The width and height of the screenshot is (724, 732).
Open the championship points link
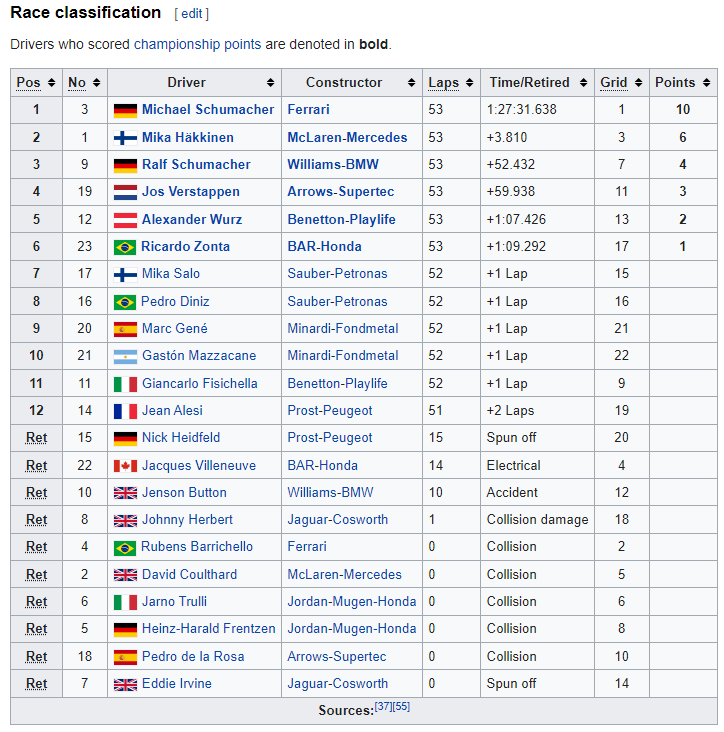pos(197,44)
